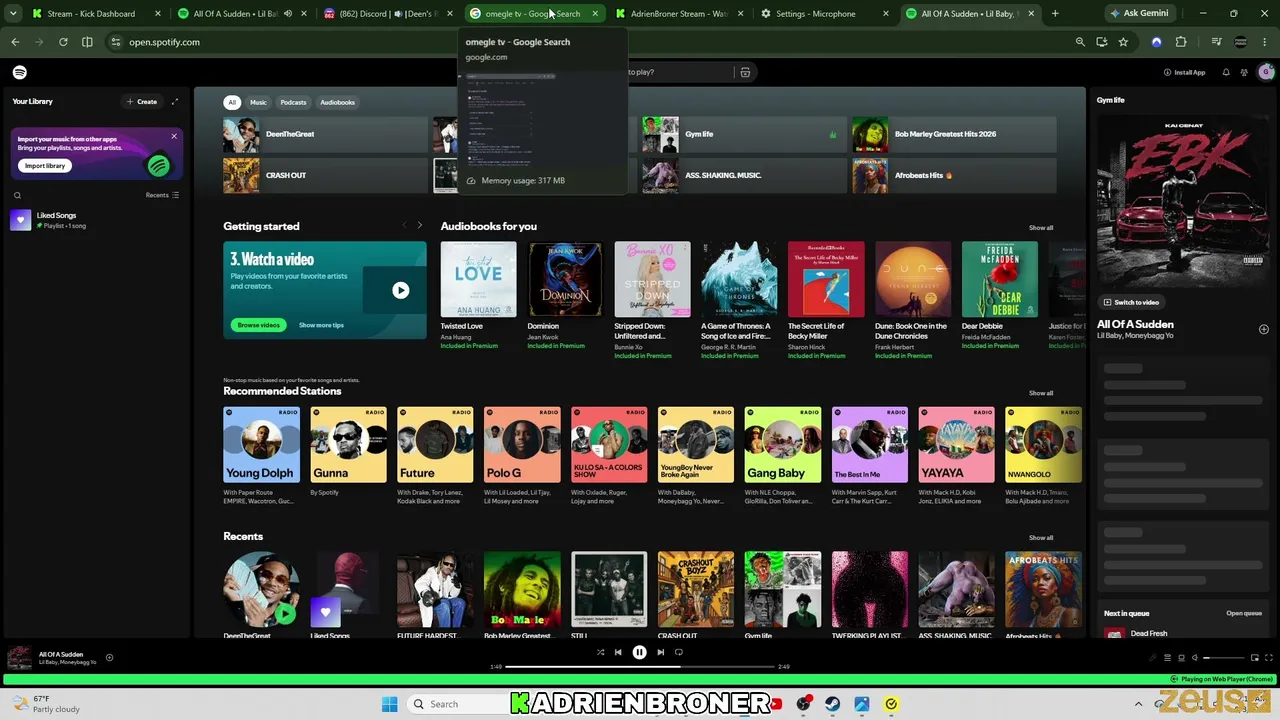Click the Spotify logo home icon
The image size is (1280, 720).
click(x=20, y=72)
